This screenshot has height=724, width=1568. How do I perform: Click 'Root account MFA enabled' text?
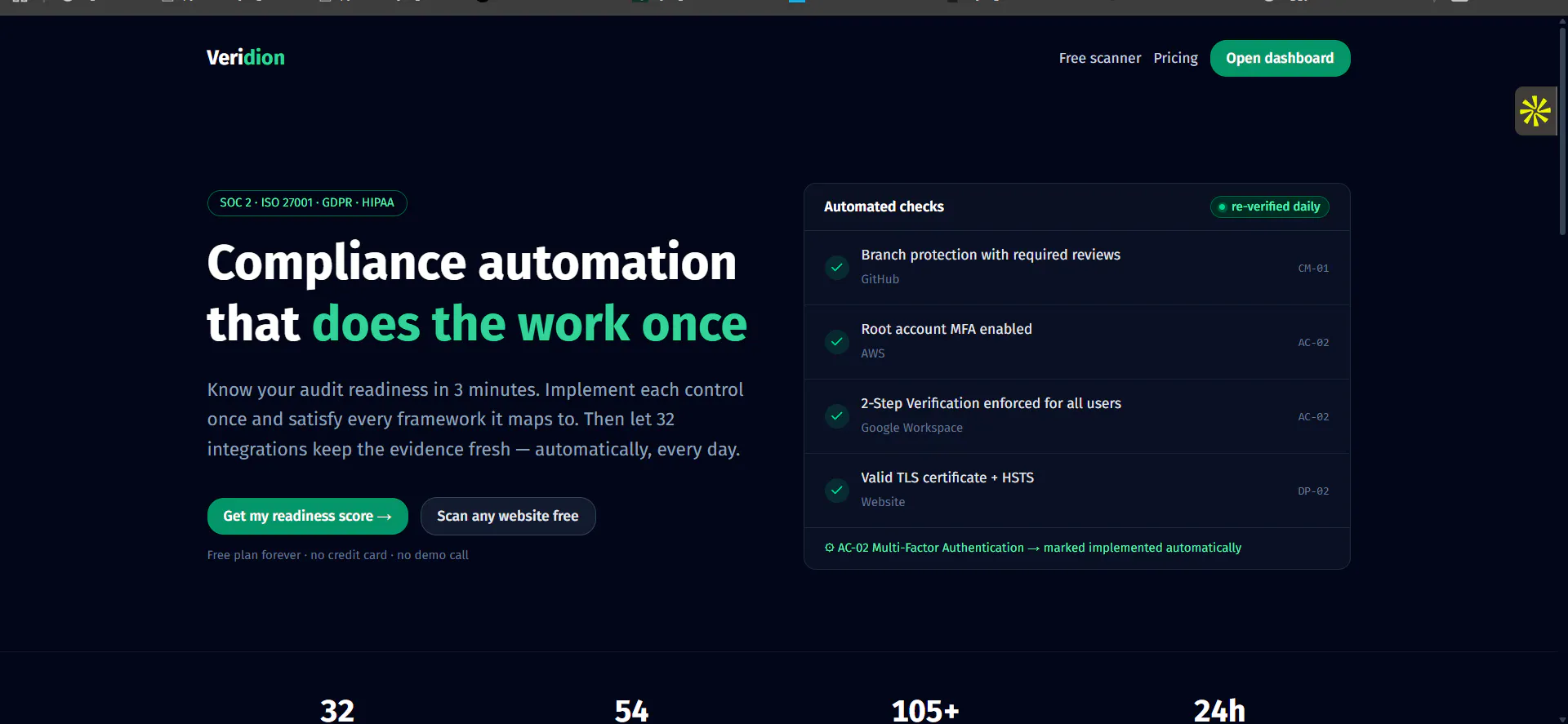tap(947, 329)
